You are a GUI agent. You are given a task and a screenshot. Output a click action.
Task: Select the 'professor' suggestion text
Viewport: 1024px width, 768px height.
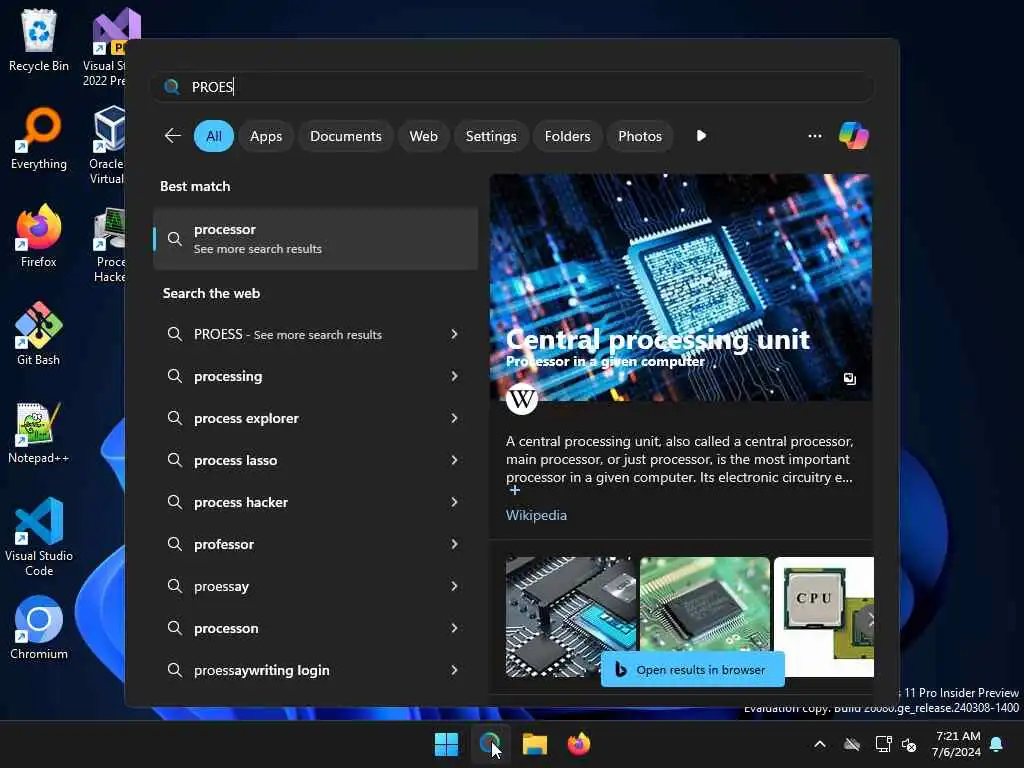[x=224, y=545]
